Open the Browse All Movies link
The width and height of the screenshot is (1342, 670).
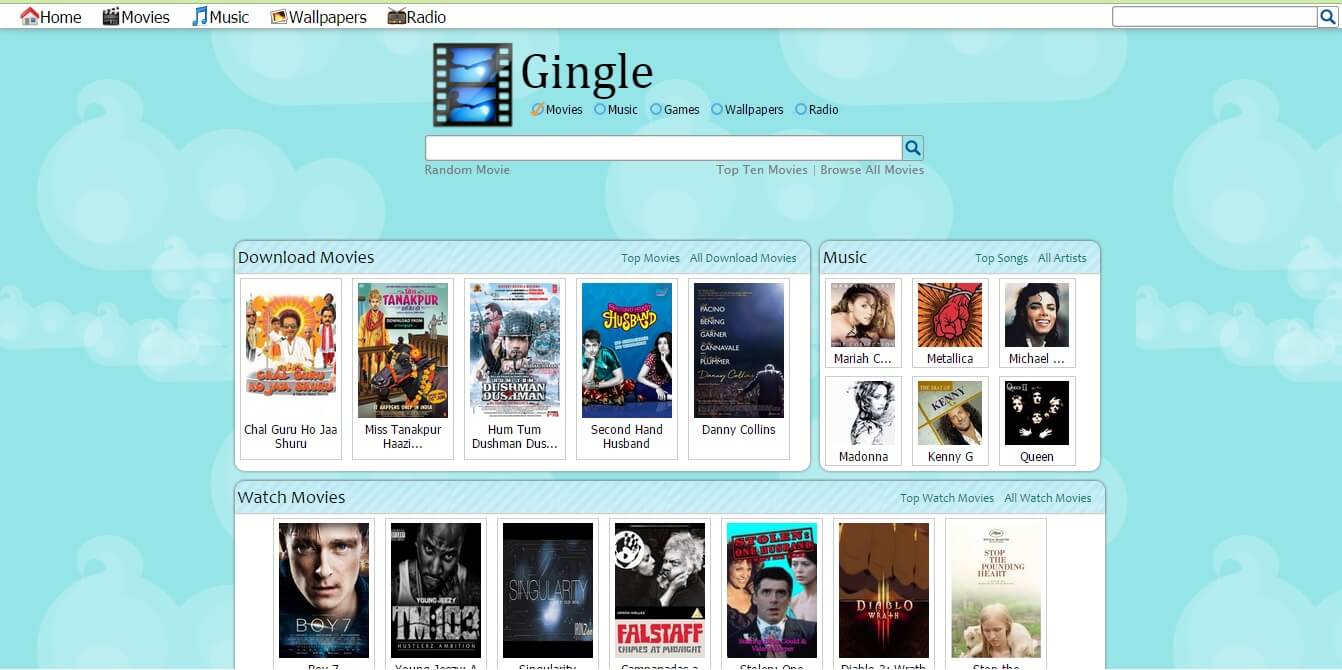(x=872, y=170)
